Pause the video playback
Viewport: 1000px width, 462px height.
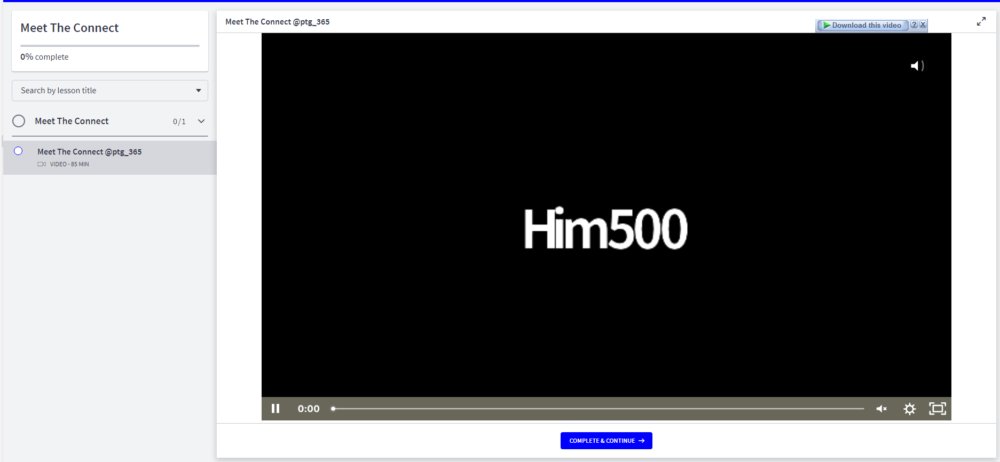pos(276,408)
